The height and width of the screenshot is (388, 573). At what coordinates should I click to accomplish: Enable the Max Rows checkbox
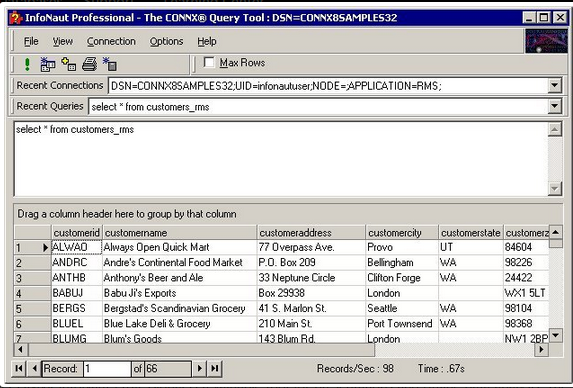[209, 62]
